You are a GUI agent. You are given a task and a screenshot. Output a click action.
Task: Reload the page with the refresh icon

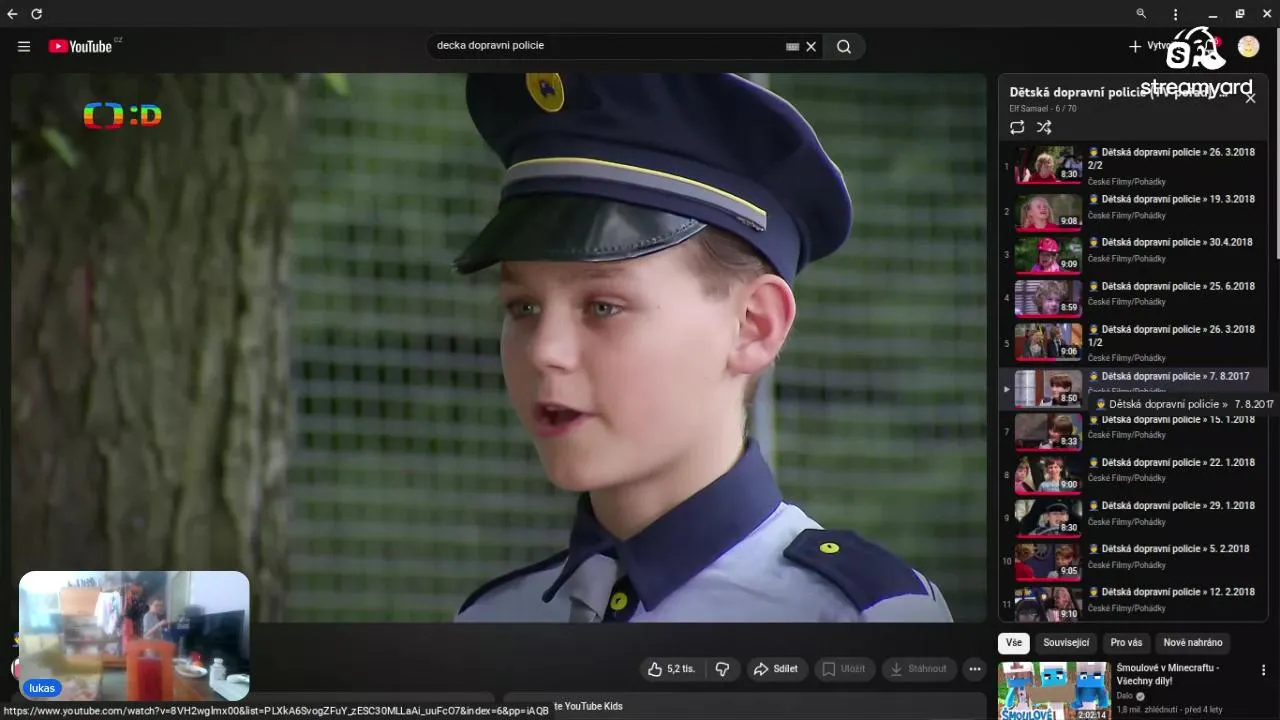pyautogui.click(x=36, y=14)
